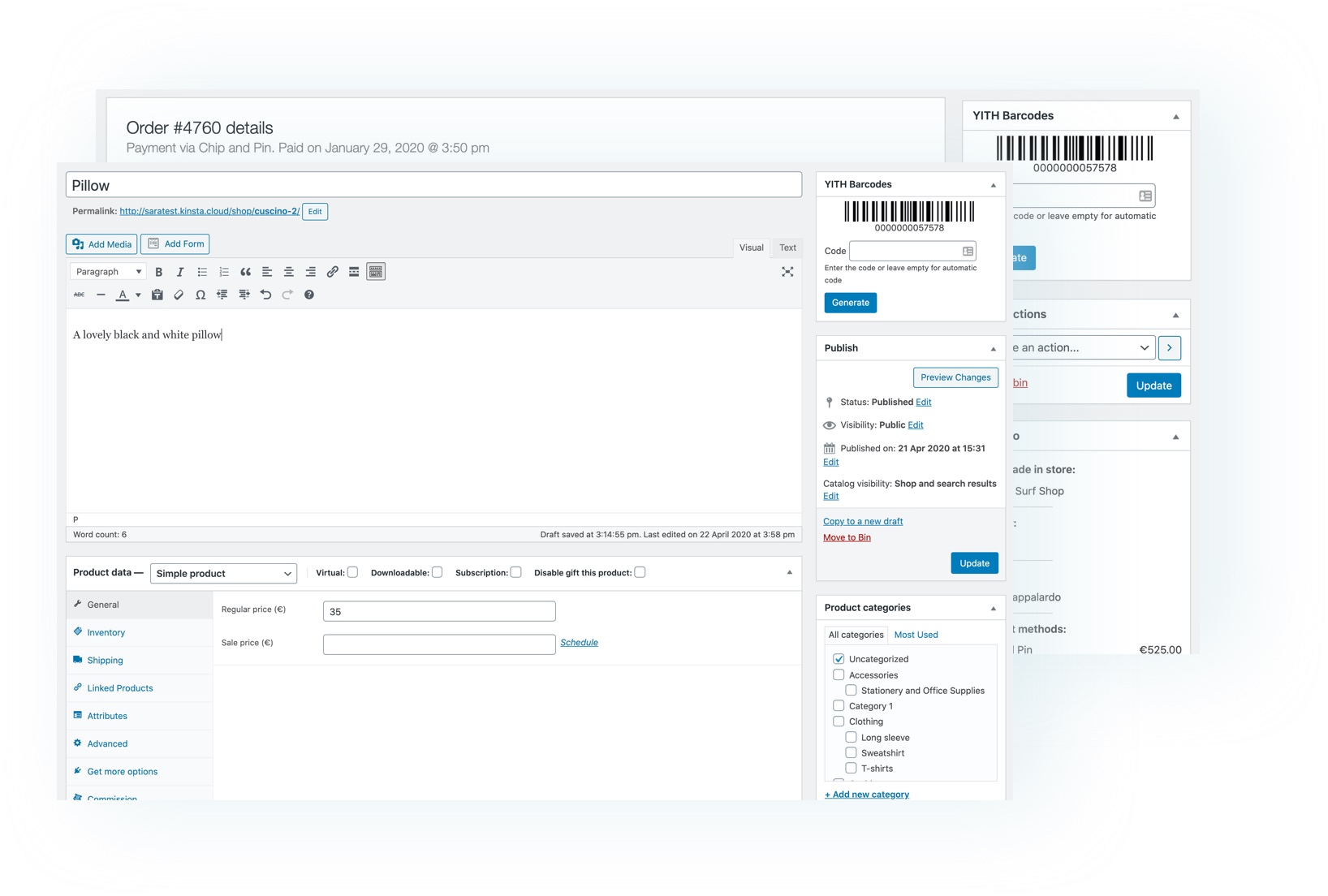Click Add new category link

(x=867, y=795)
